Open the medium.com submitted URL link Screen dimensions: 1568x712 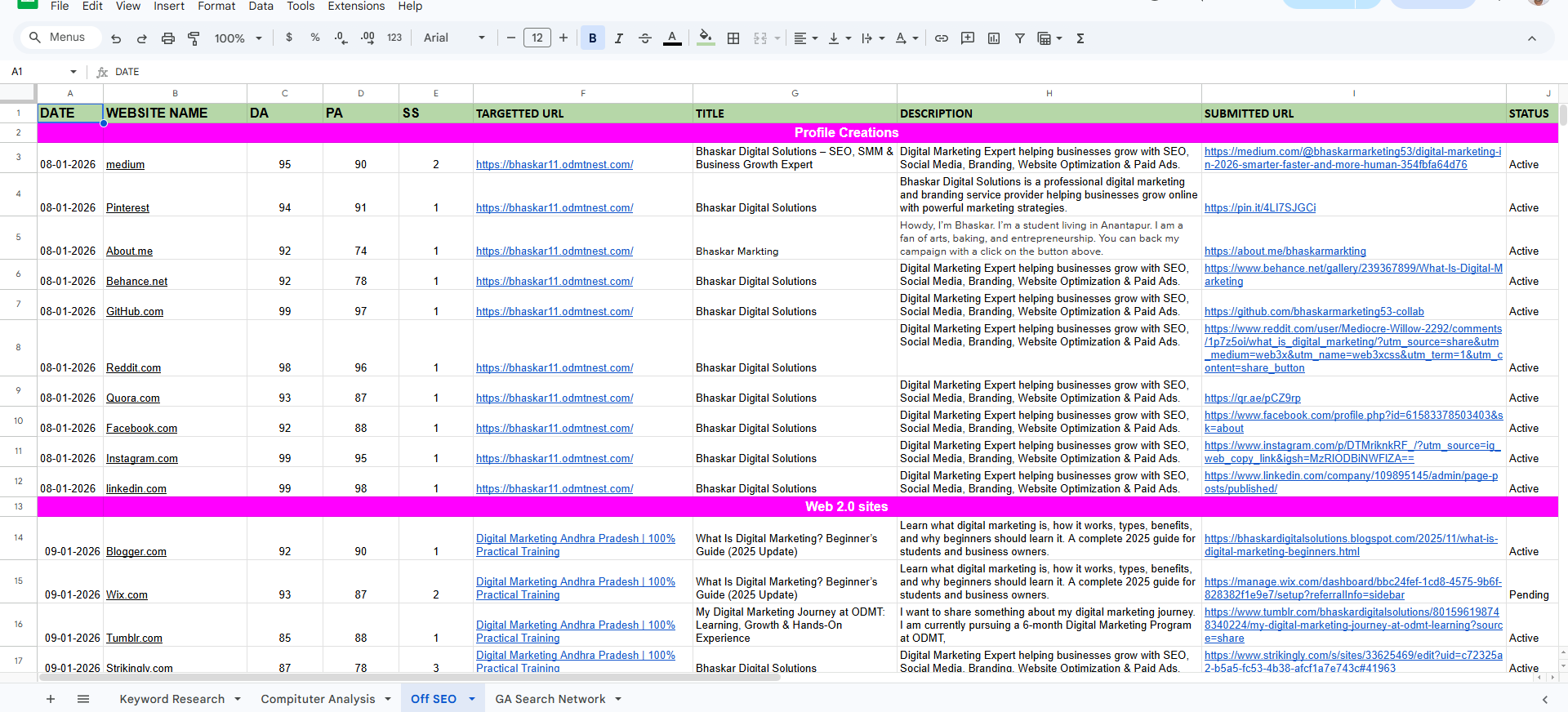(1352, 158)
